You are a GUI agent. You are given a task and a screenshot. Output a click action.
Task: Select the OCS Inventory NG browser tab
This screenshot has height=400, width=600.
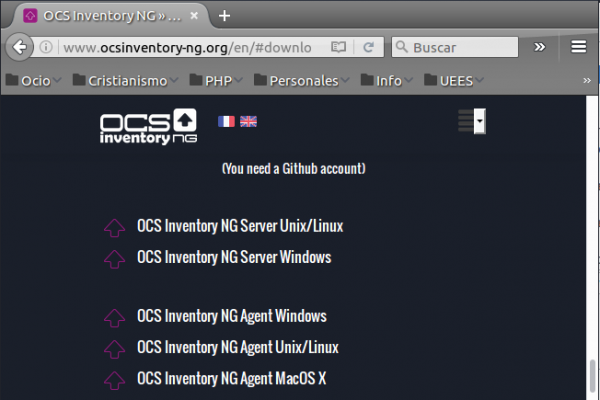(111, 16)
